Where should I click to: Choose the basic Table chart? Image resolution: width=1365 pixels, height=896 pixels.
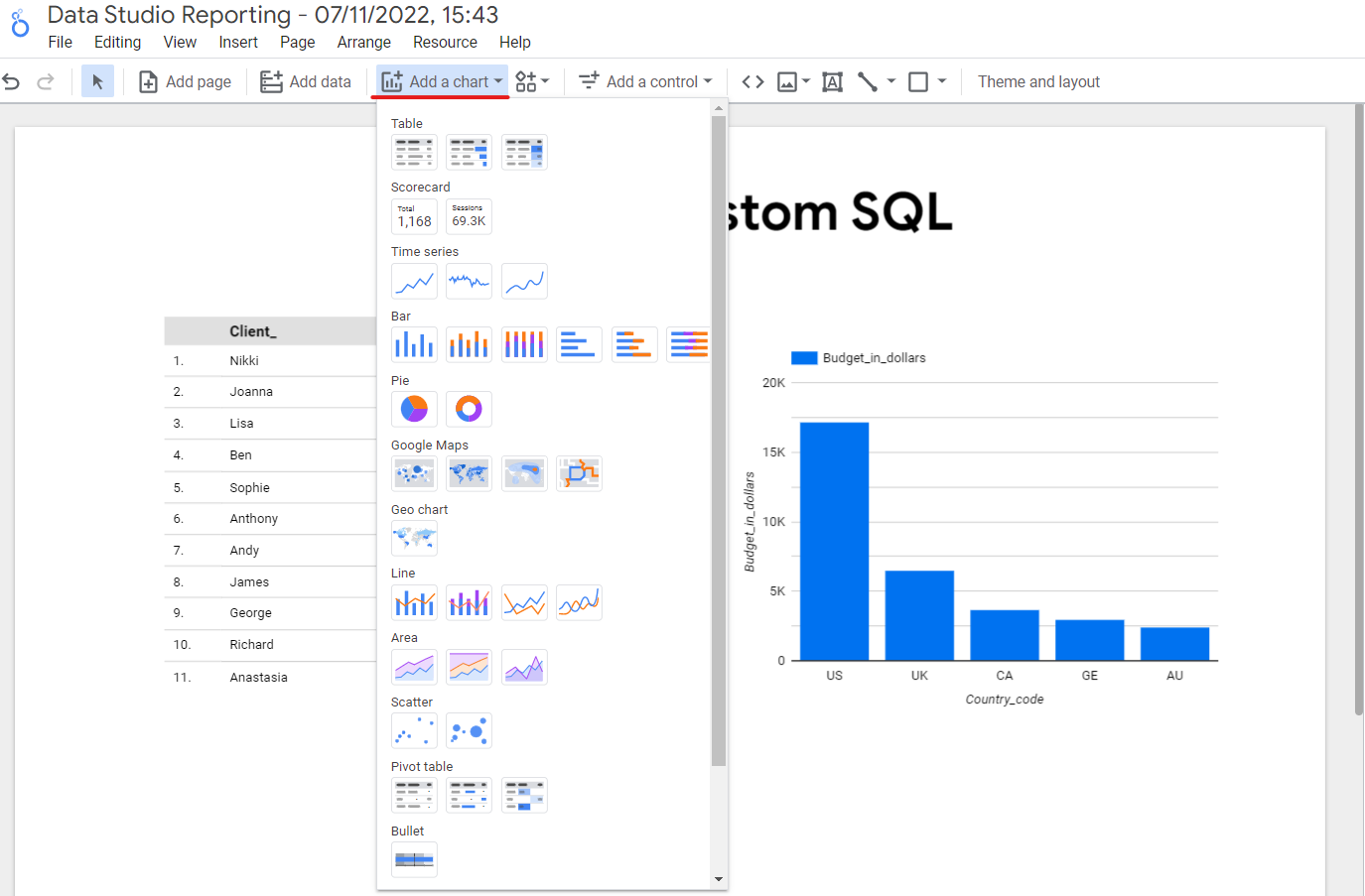[x=414, y=153]
